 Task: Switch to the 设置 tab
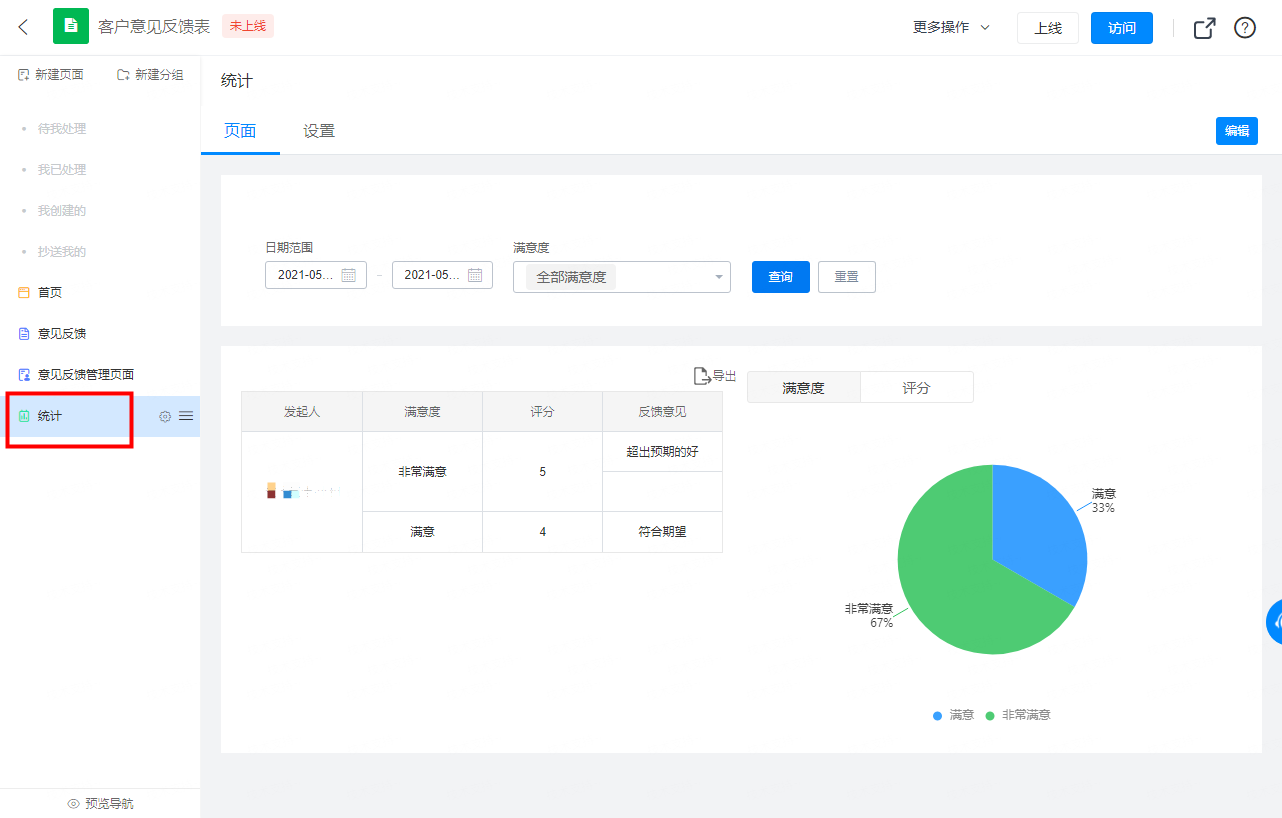319,131
